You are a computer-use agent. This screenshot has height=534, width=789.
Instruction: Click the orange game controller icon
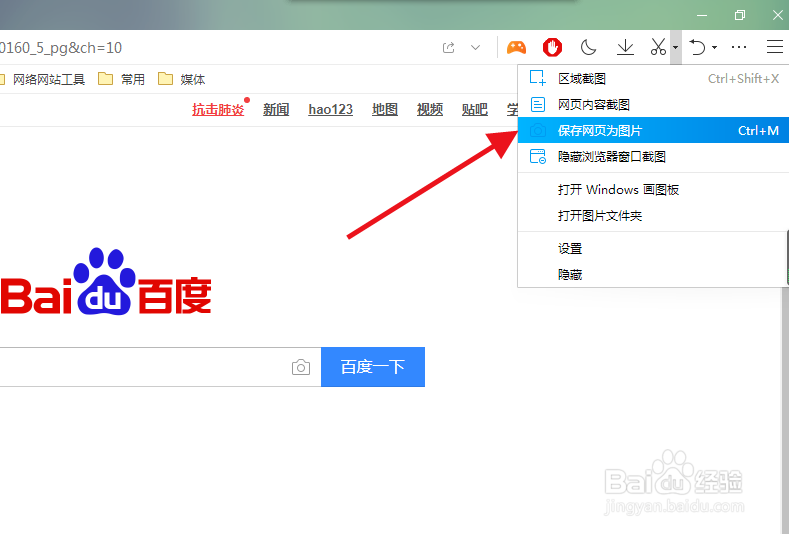coord(516,48)
